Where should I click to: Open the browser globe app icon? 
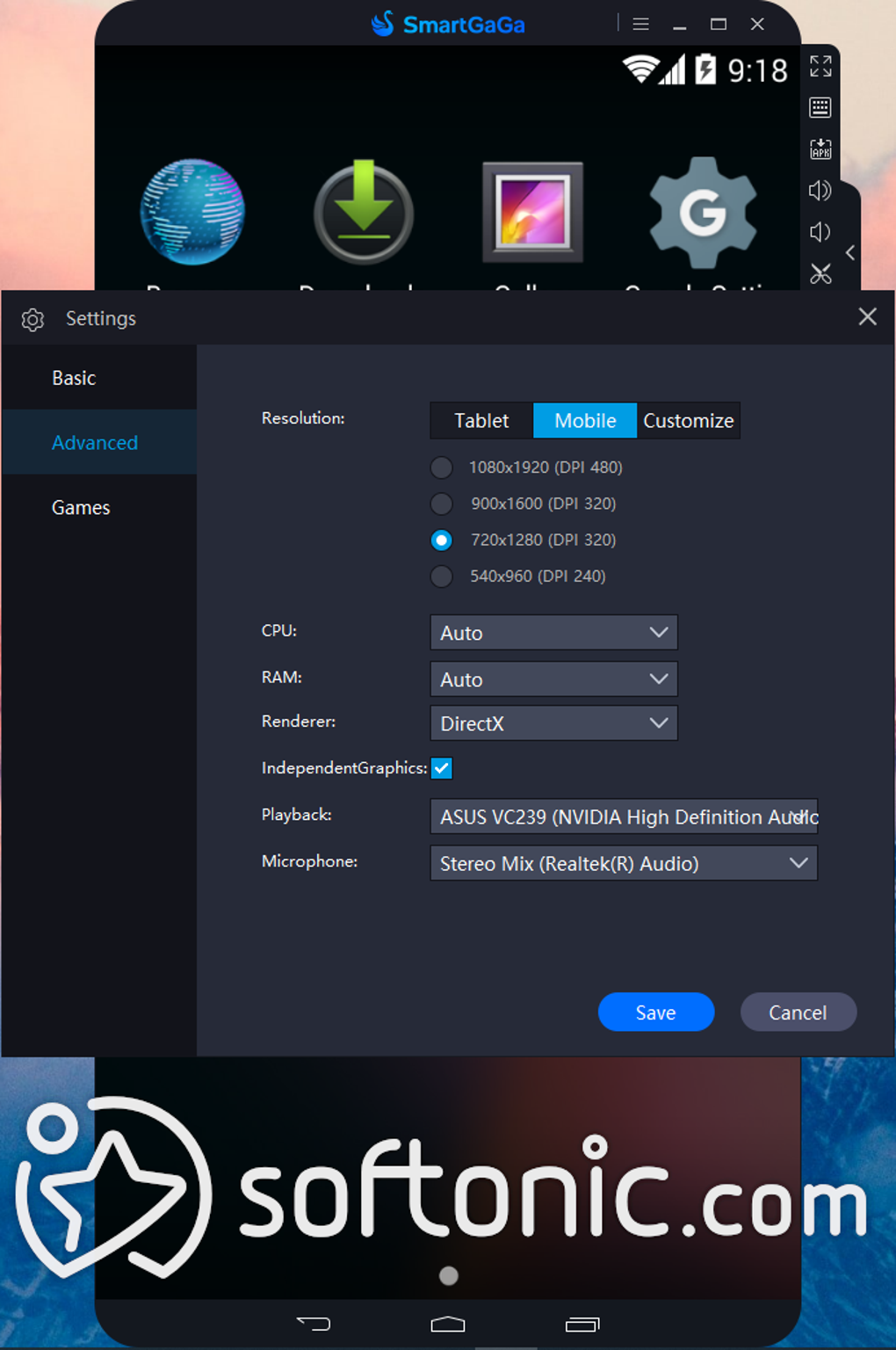point(192,212)
